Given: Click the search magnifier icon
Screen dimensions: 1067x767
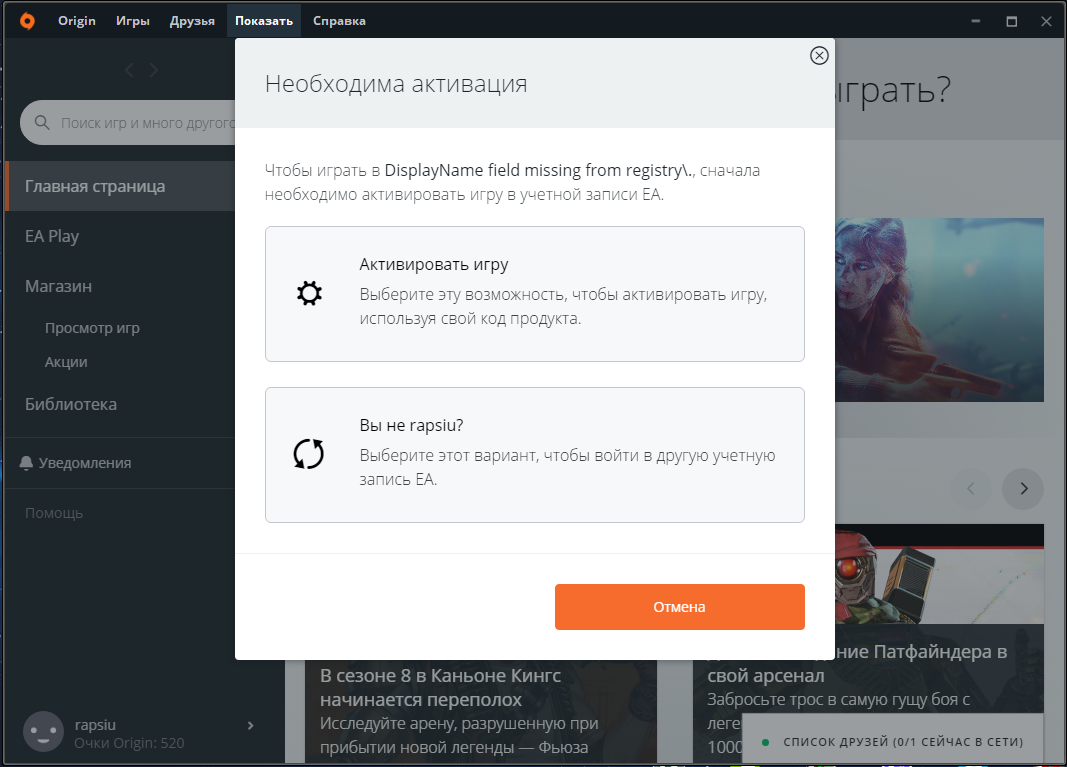Looking at the screenshot, I should pos(42,123).
